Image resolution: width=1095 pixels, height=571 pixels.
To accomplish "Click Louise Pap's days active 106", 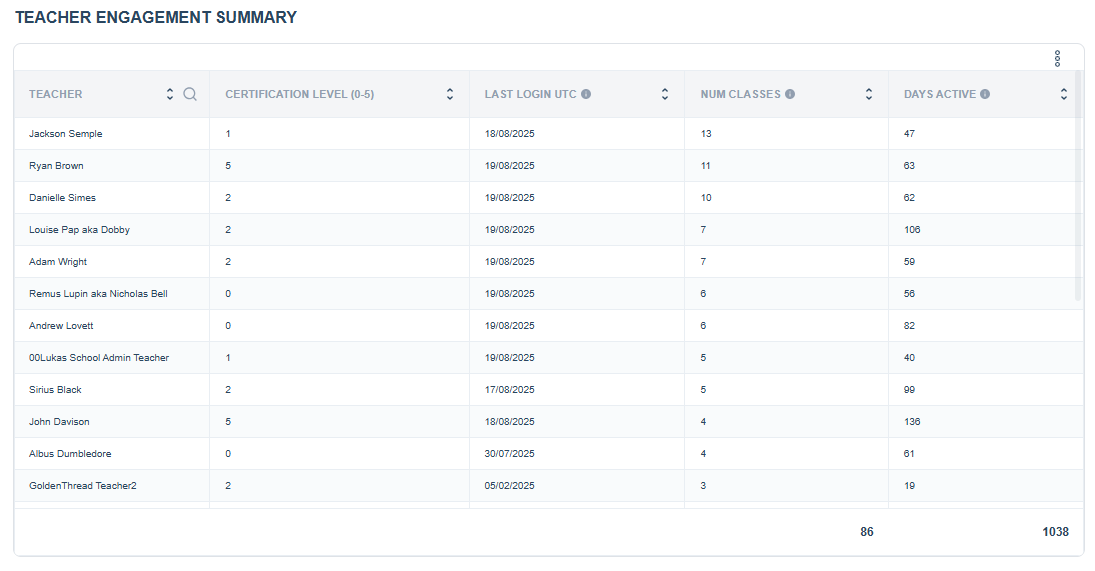I will tap(912, 230).
